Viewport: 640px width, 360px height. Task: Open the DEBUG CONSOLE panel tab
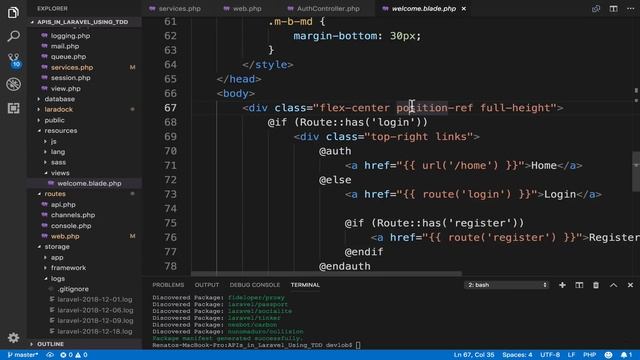pyautogui.click(x=255, y=285)
